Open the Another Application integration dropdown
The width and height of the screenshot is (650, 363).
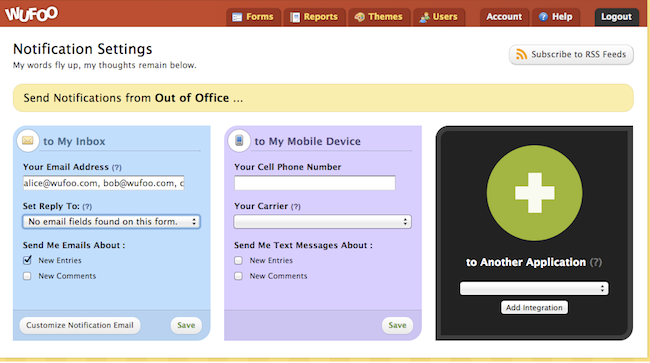pyautogui.click(x=534, y=288)
